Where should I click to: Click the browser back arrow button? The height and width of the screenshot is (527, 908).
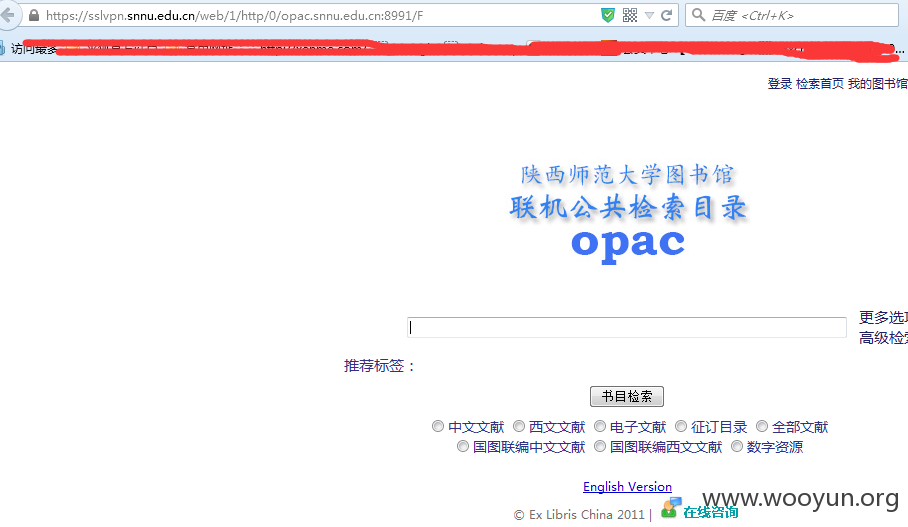[x=8, y=15]
